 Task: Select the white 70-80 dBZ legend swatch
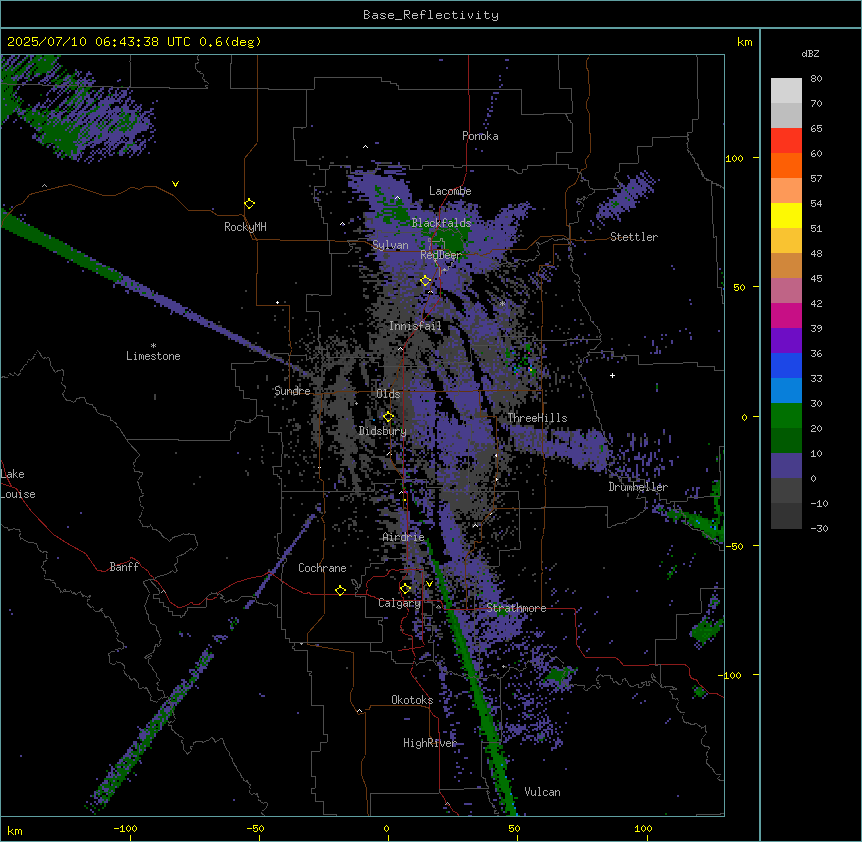(x=786, y=91)
